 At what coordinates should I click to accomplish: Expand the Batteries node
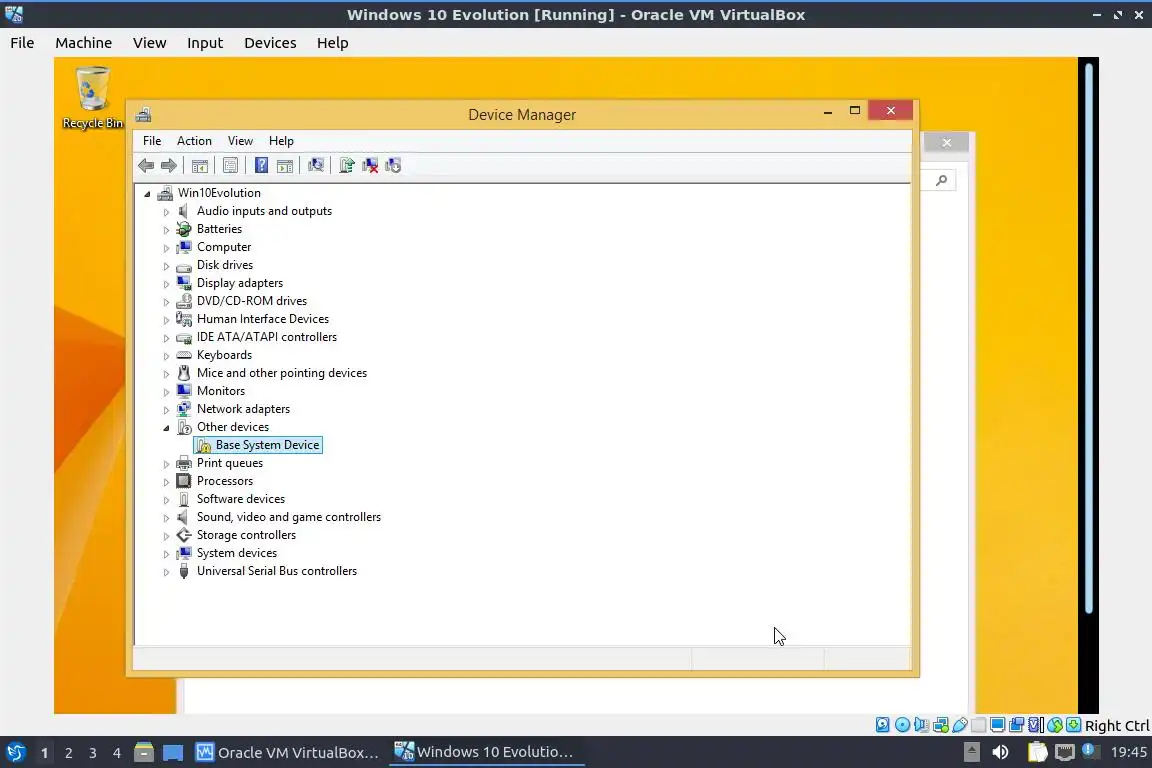(166, 230)
